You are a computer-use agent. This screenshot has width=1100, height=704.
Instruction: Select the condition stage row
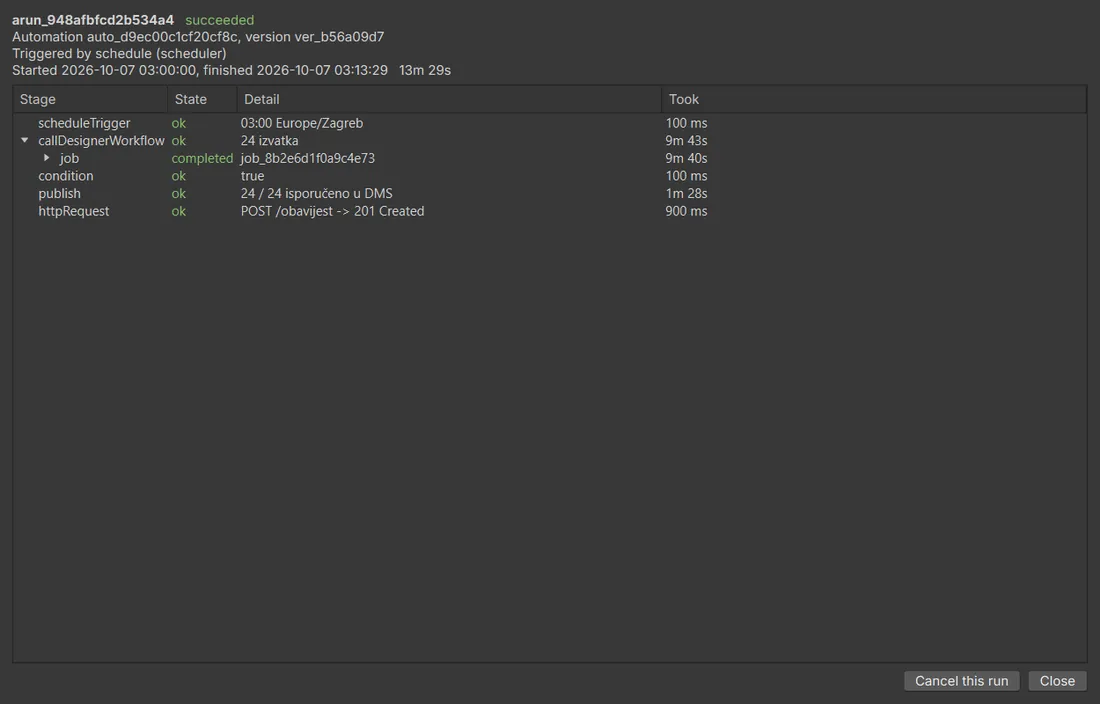pos(550,175)
